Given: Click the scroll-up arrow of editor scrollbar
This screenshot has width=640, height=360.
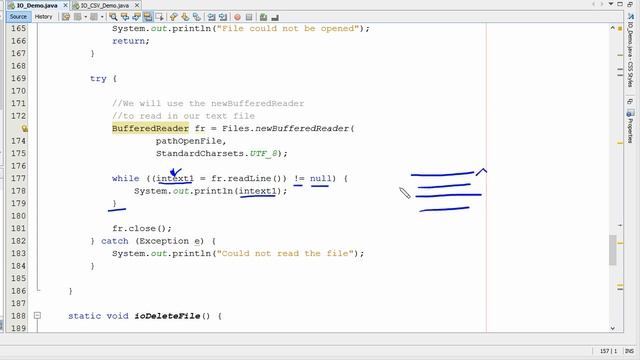Looking at the screenshot, I should click(x=613, y=28).
